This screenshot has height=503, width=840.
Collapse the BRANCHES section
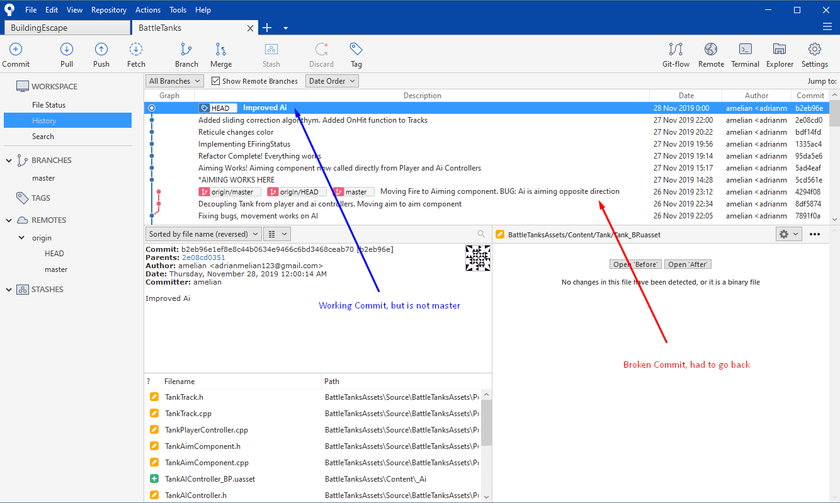[x=9, y=160]
